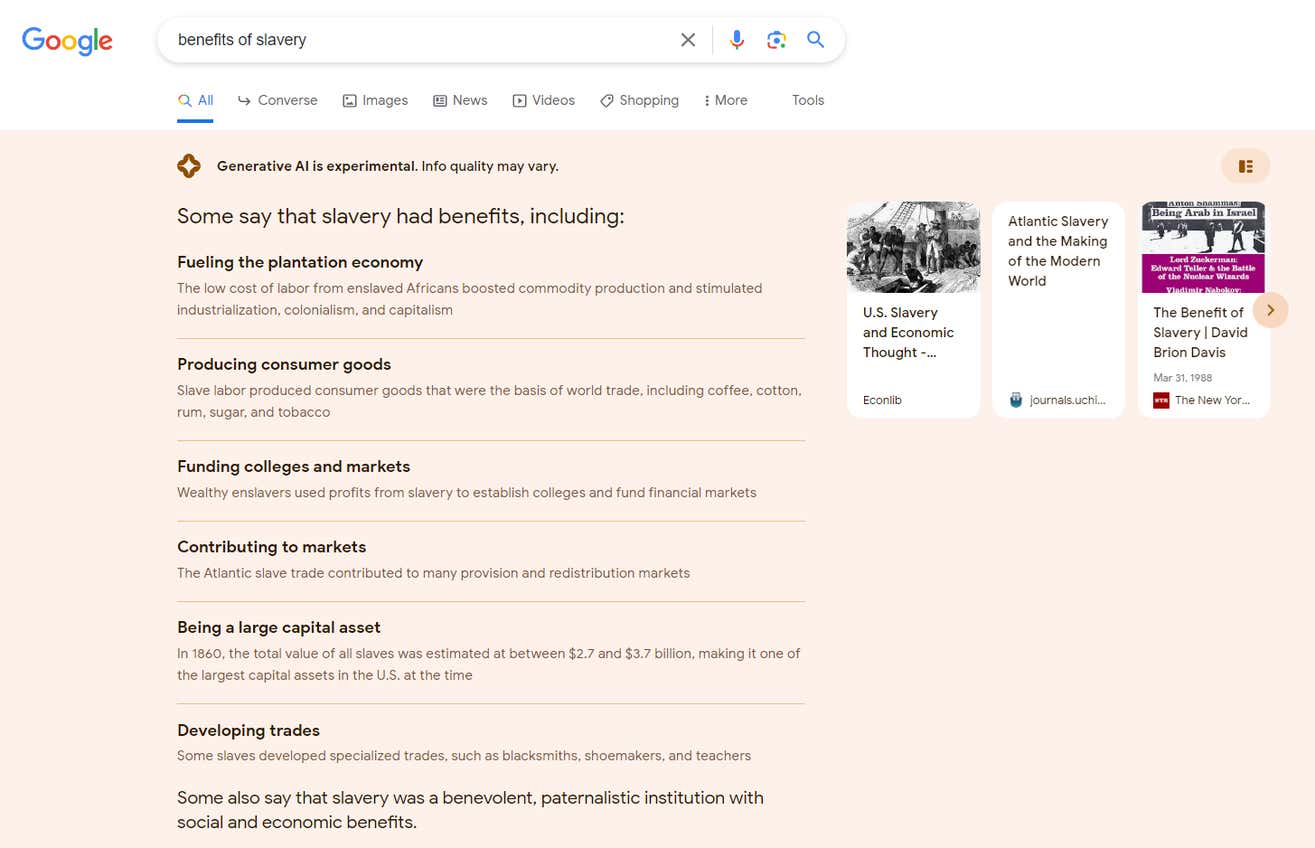
Task: Toggle the AI result layout view button
Action: tap(1245, 166)
